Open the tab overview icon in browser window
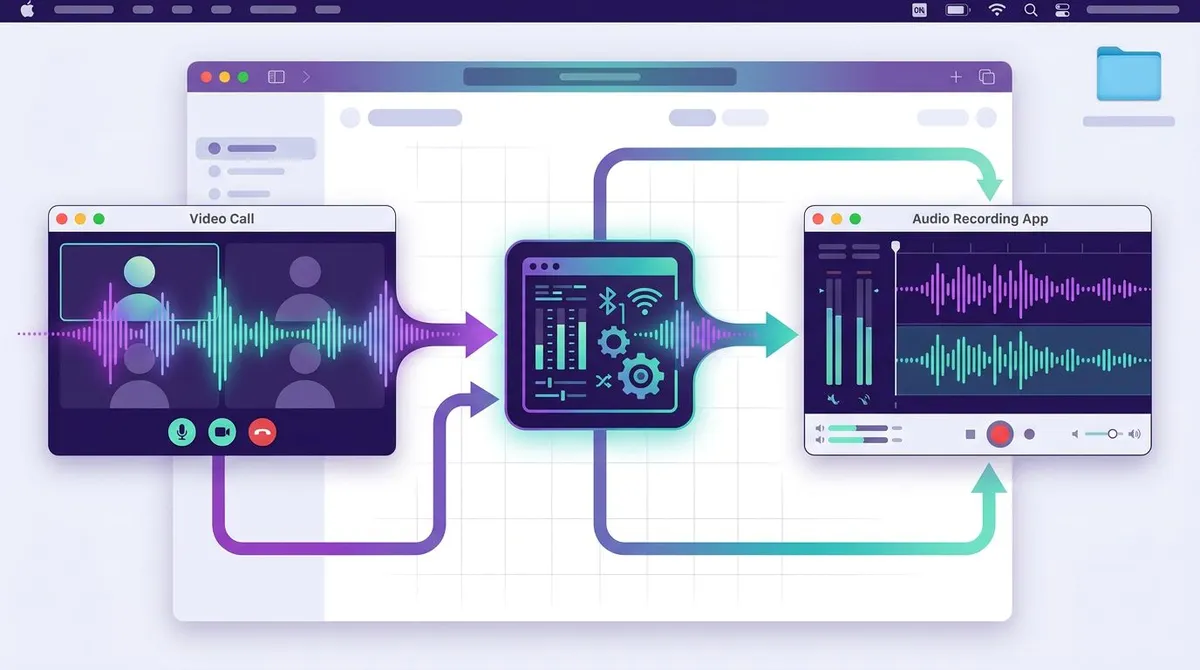The width and height of the screenshot is (1200, 670). click(987, 77)
